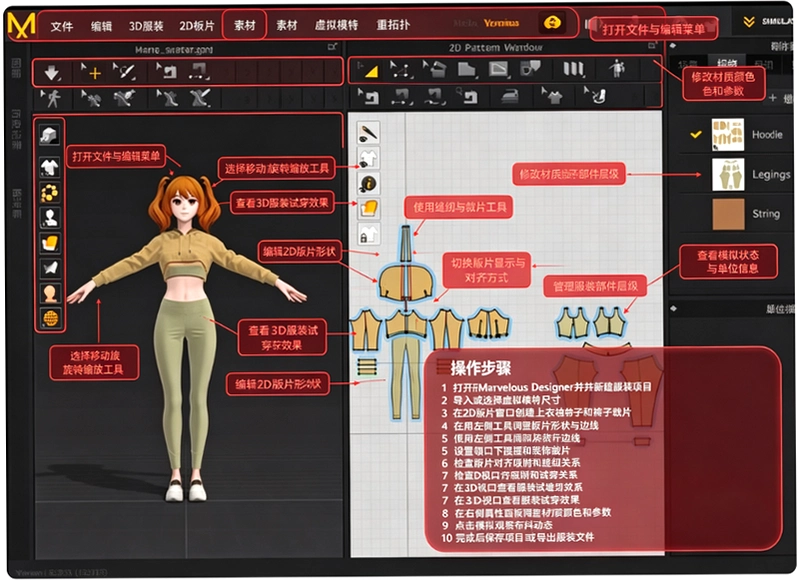Toggle the yellow checkmark beside Hoodie
799x580 pixels.
[696, 135]
